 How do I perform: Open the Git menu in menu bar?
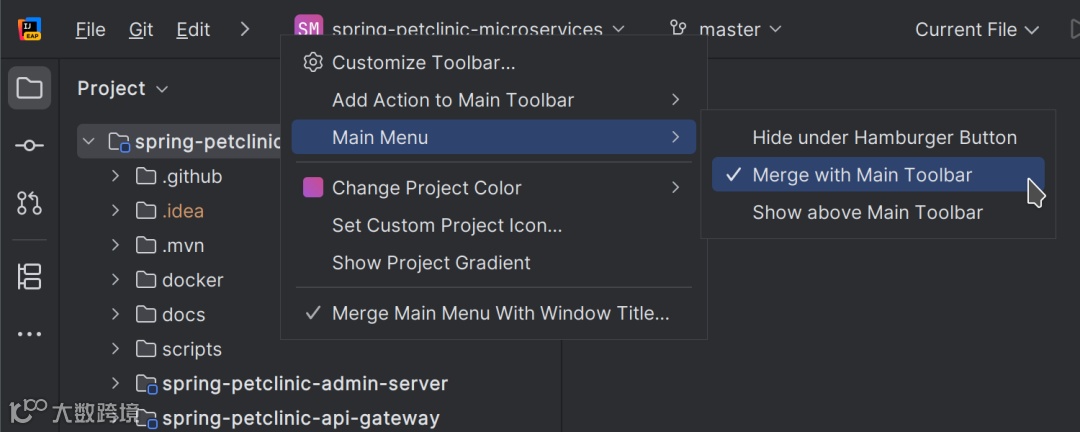point(141,29)
